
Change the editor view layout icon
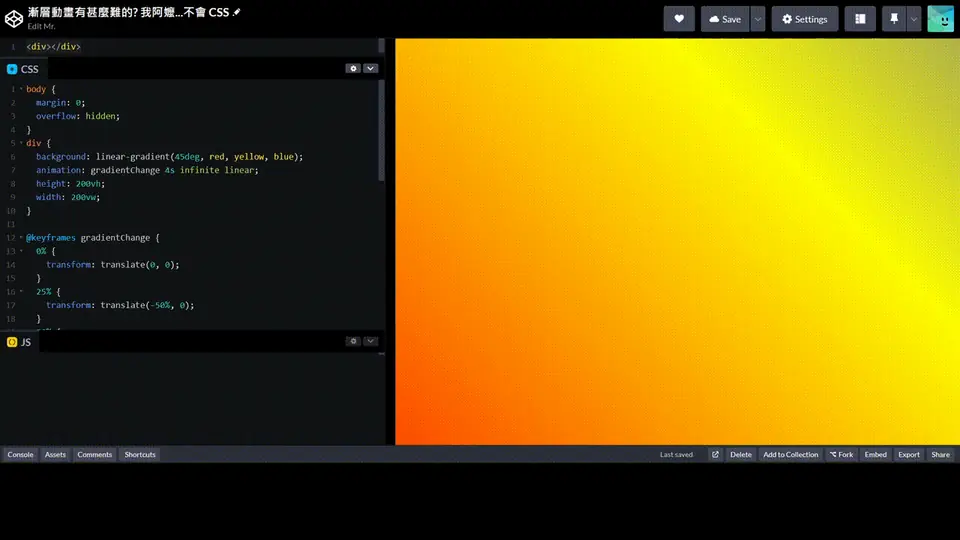tap(860, 19)
